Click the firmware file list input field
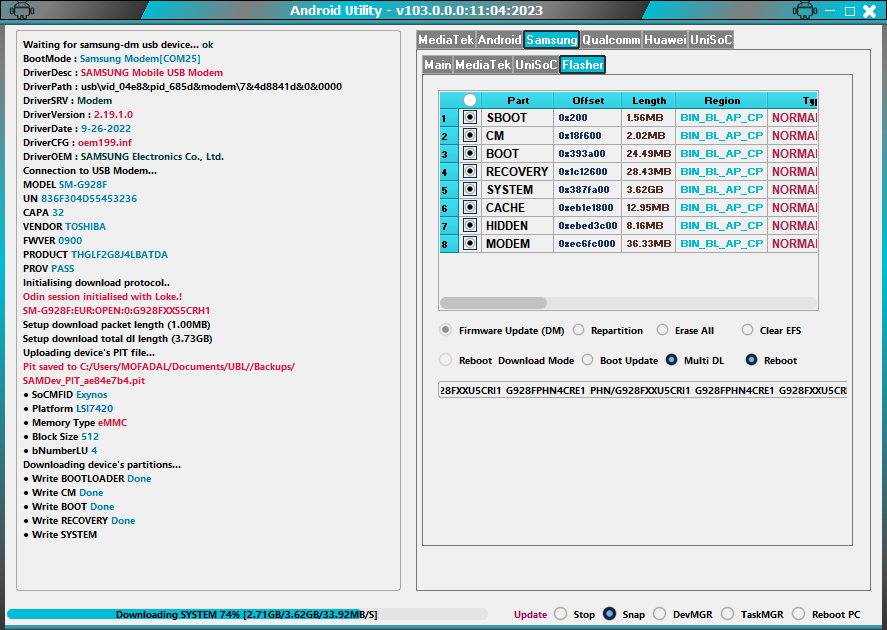 643,390
